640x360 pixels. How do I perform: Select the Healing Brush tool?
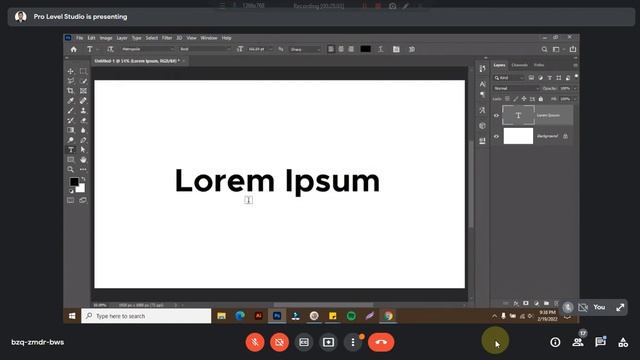tap(83, 100)
